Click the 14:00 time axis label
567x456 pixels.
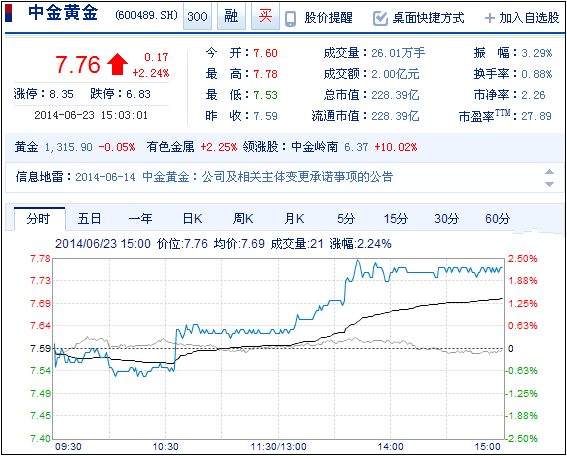[x=390, y=447]
